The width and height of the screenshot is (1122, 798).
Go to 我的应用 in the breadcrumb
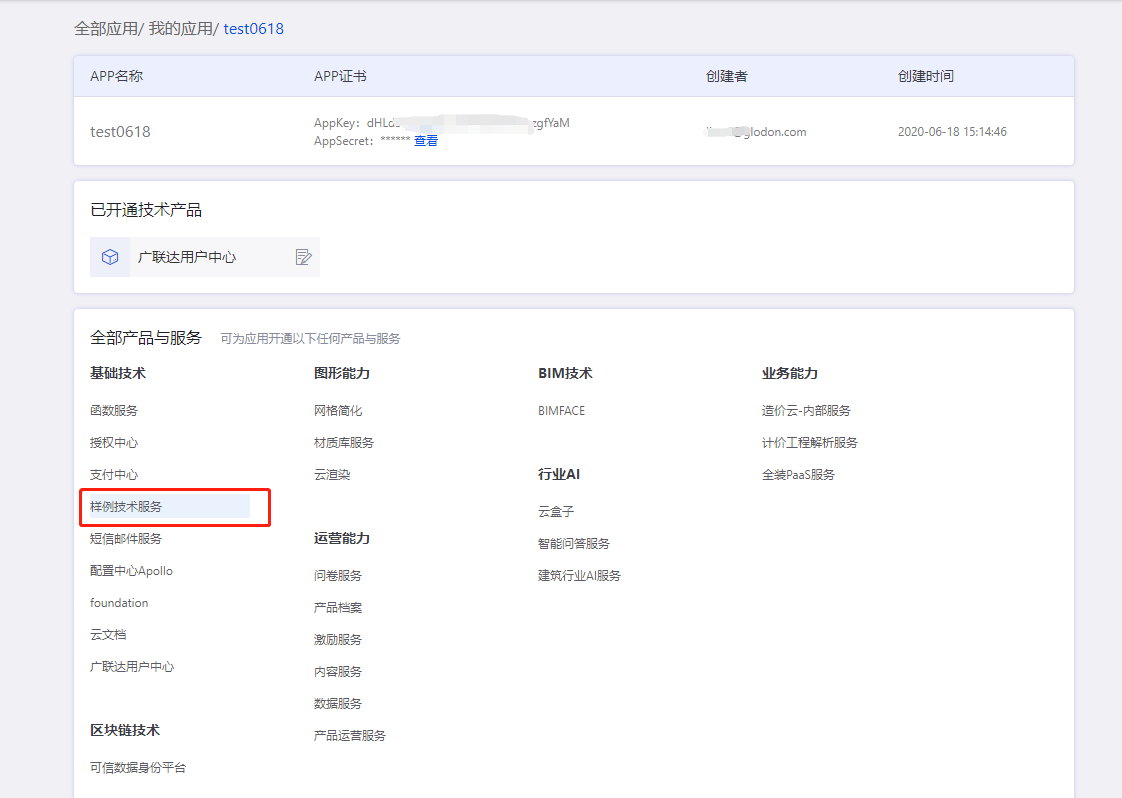pos(180,29)
